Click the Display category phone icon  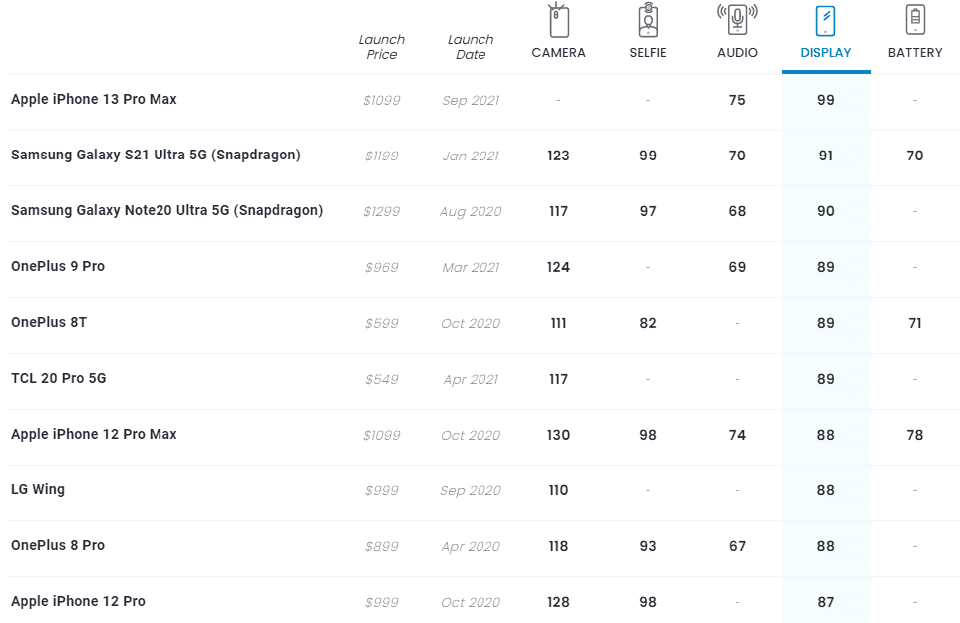826,20
